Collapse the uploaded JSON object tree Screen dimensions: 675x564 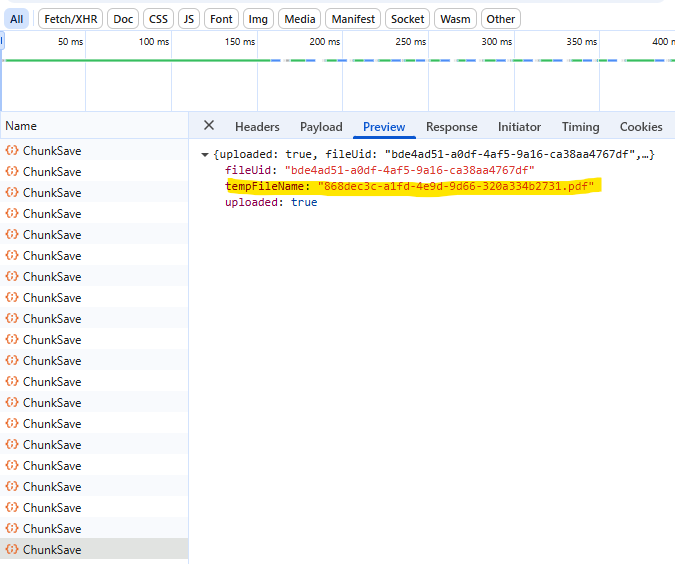(x=205, y=155)
